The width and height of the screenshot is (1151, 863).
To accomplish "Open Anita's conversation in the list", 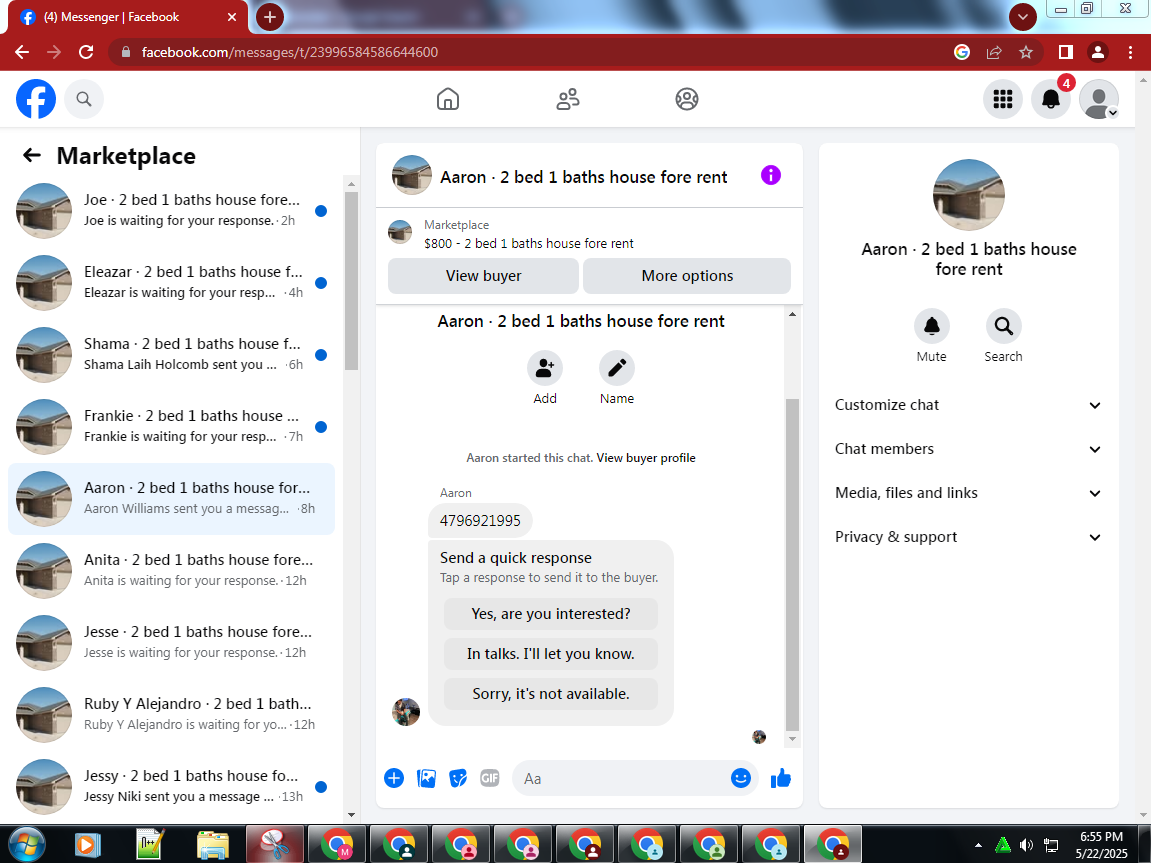I will pos(171,570).
